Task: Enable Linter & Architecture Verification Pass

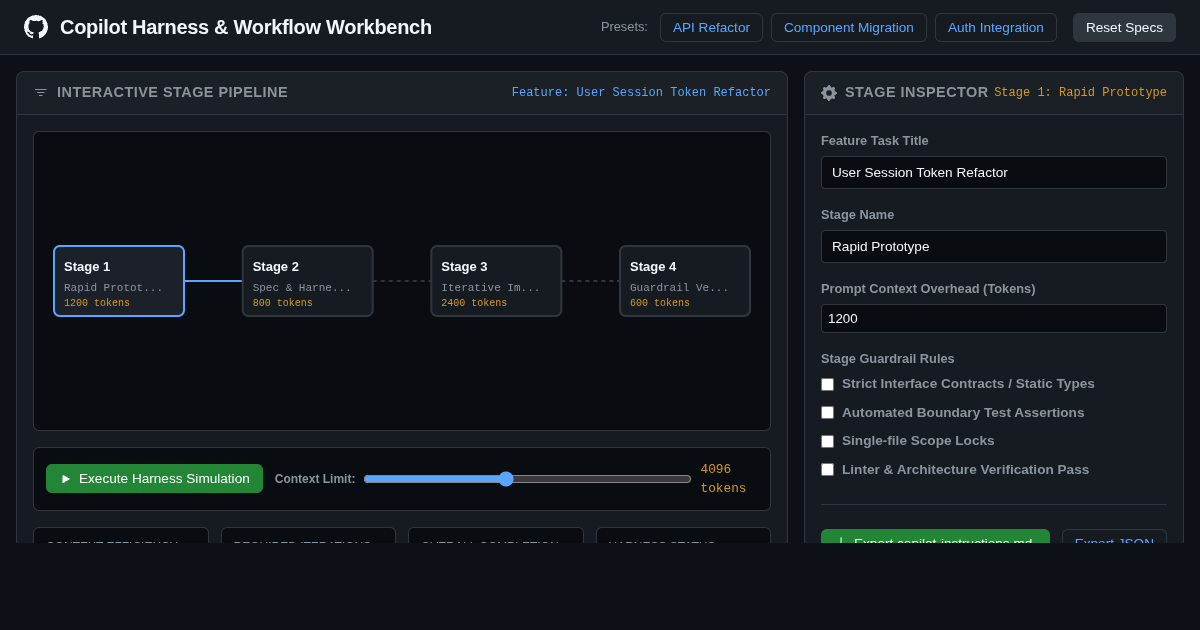Action: pyautogui.click(x=827, y=469)
